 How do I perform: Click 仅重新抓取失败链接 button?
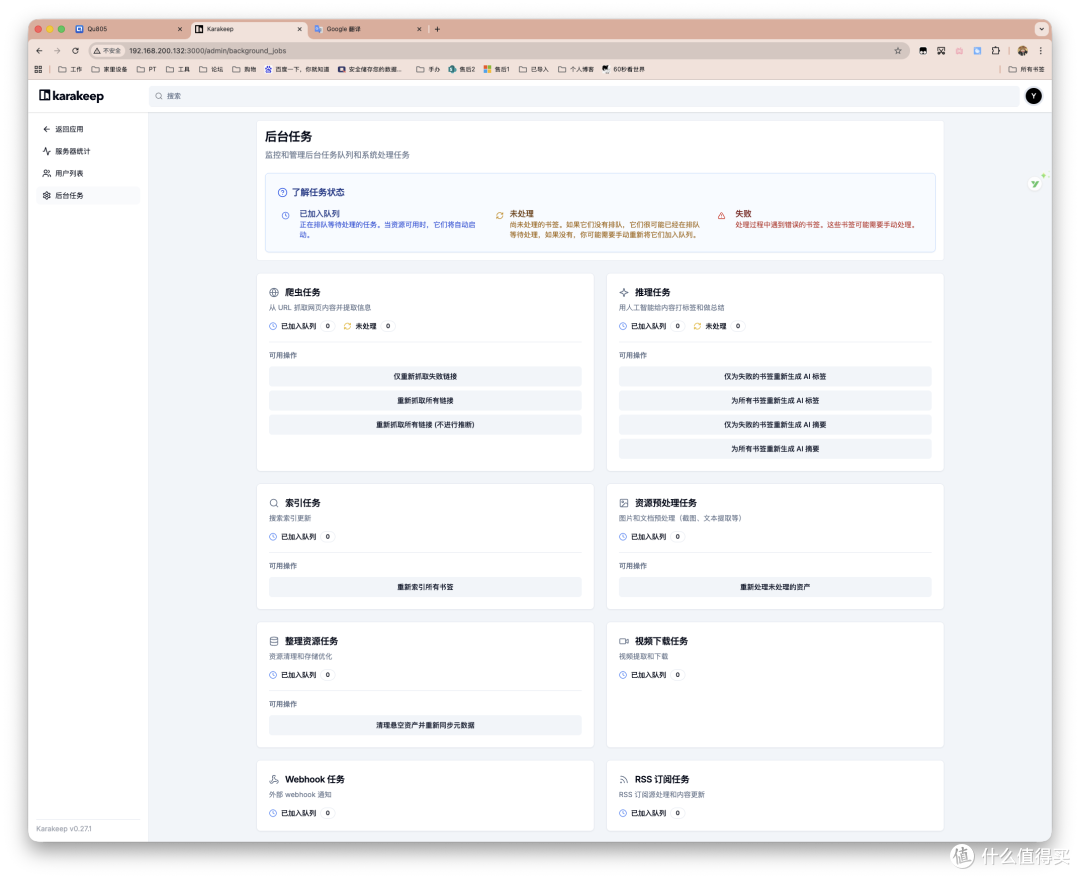click(425, 376)
